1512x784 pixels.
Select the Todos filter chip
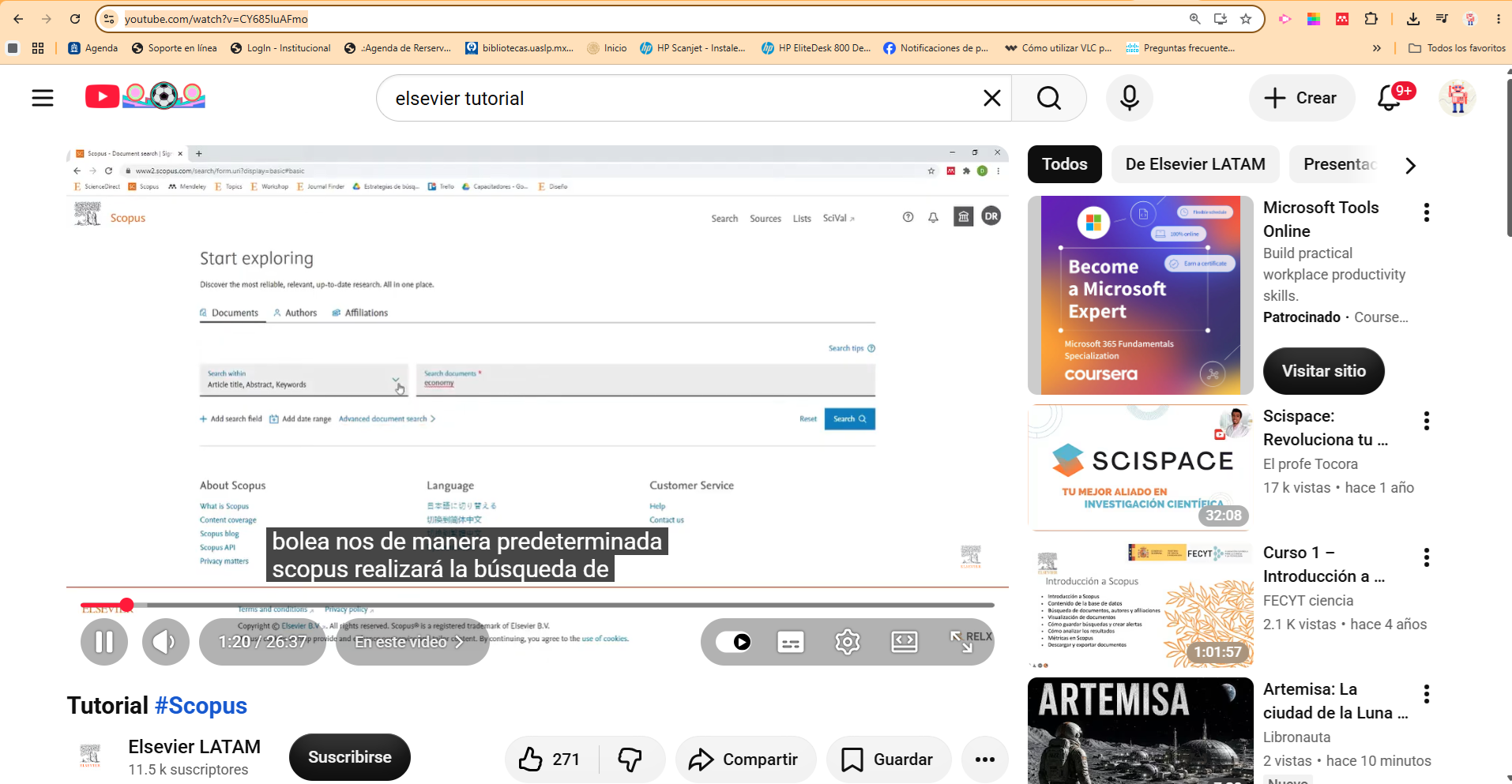(1065, 164)
